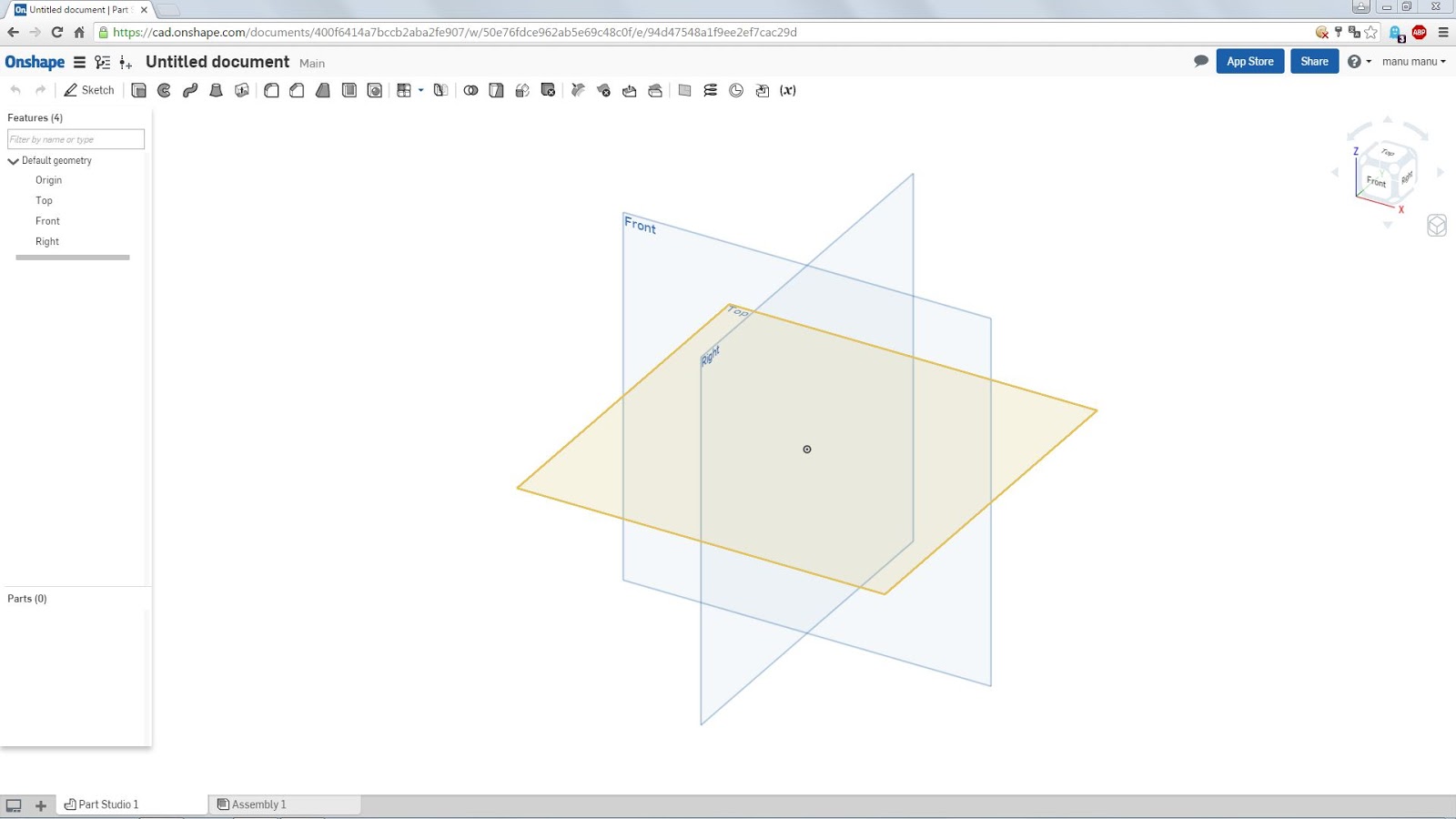
Task: Select the Fillet tool
Action: 270,90
